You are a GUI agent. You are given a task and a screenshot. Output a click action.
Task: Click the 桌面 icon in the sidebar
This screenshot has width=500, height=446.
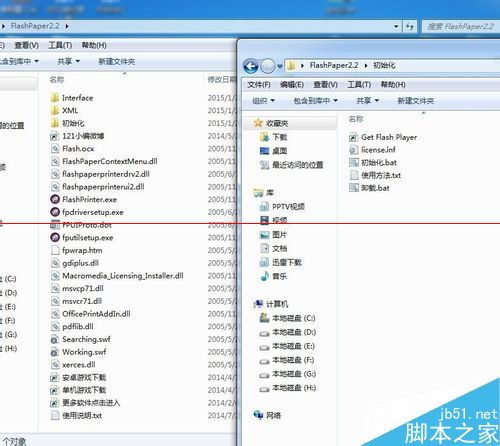coord(264,151)
